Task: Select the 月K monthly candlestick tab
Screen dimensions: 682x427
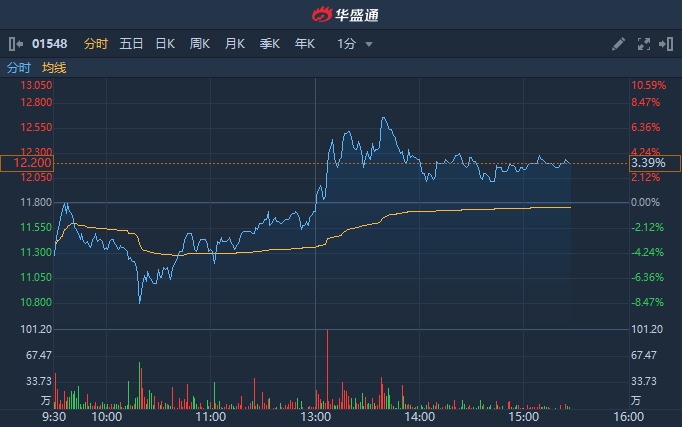Action: point(235,44)
